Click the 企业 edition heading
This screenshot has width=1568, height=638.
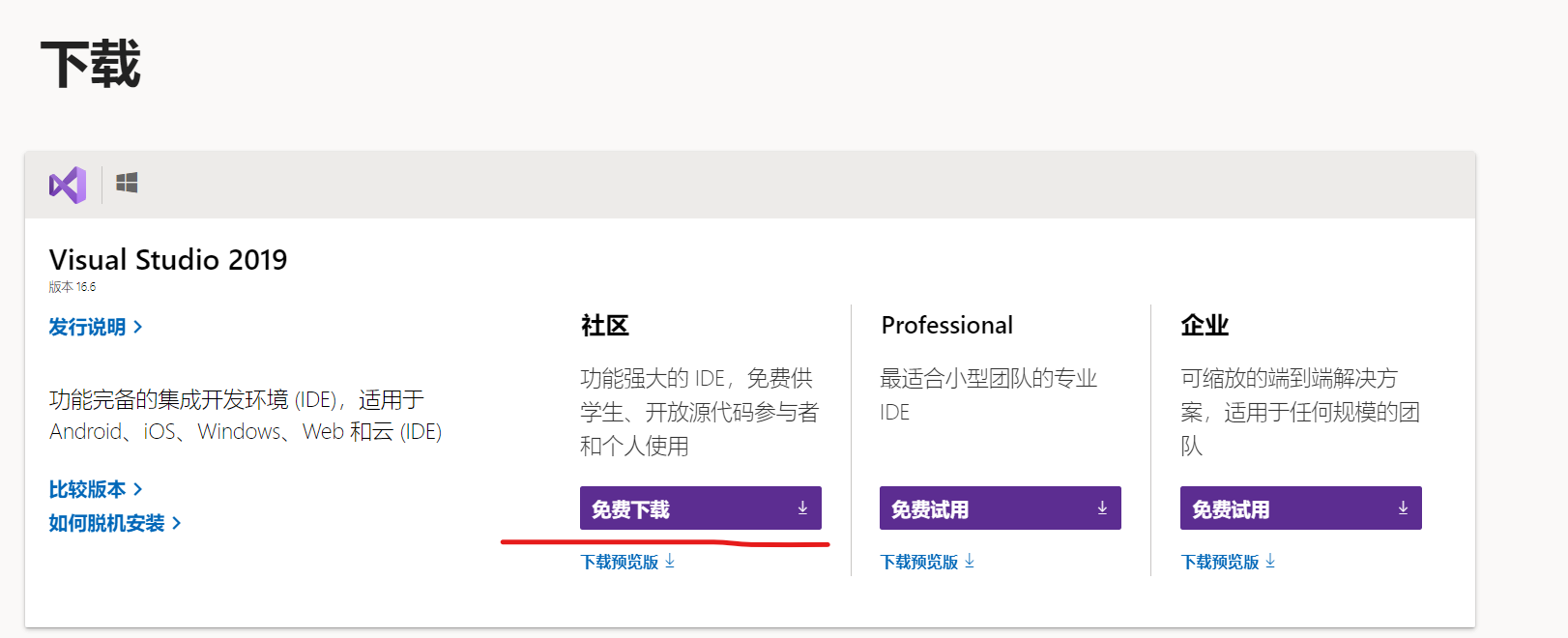click(1205, 326)
